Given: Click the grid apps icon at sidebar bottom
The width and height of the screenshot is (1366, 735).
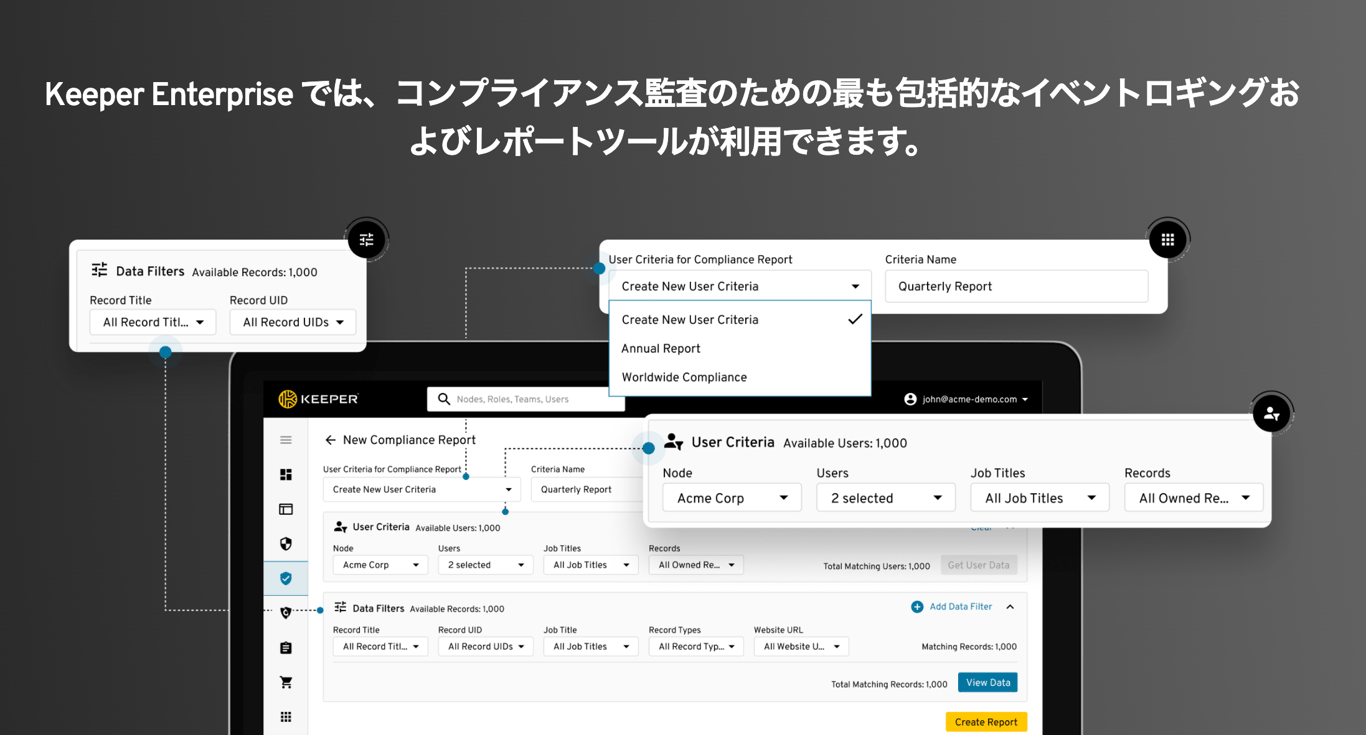Looking at the screenshot, I should click(x=286, y=716).
